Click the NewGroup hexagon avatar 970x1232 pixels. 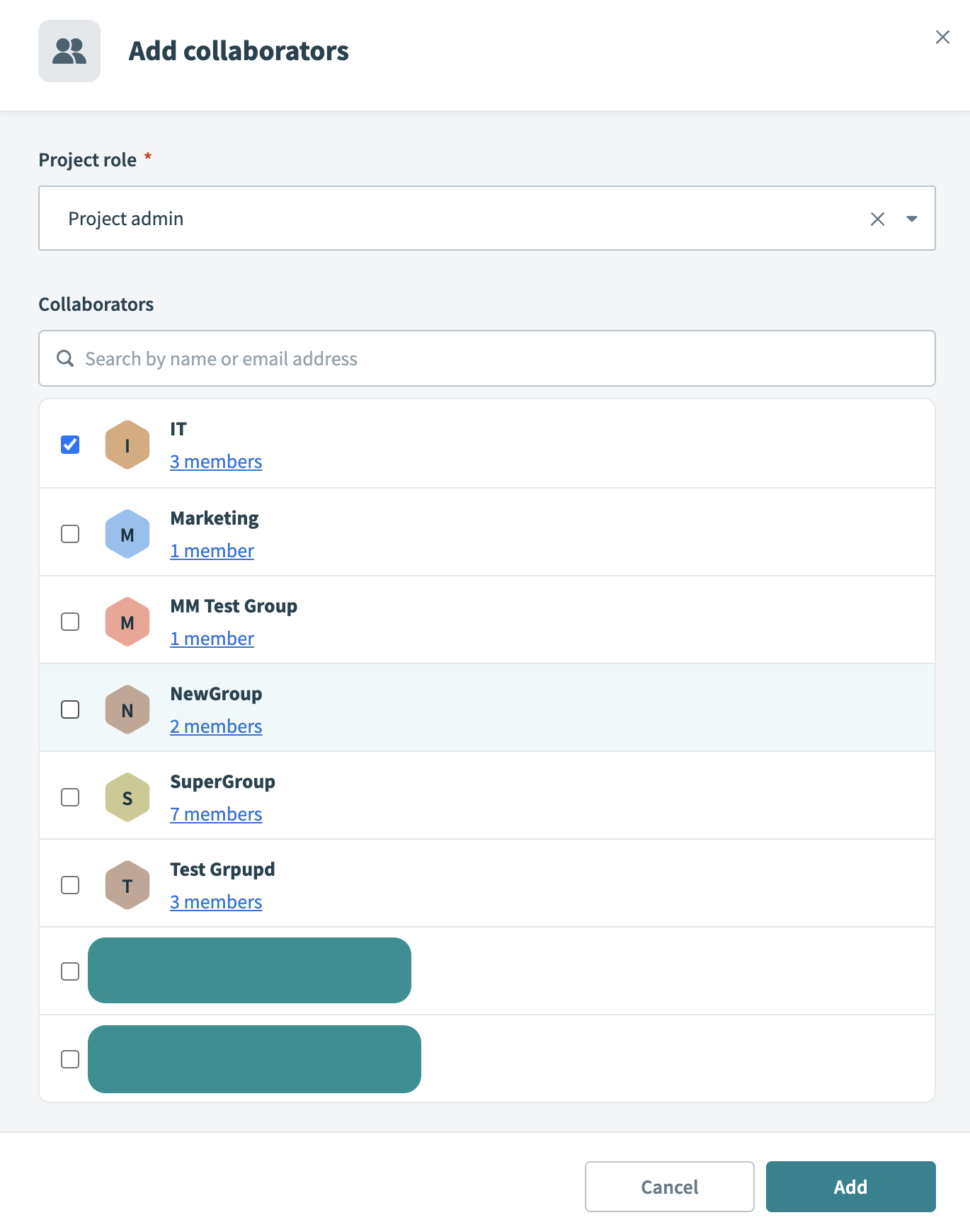127,709
